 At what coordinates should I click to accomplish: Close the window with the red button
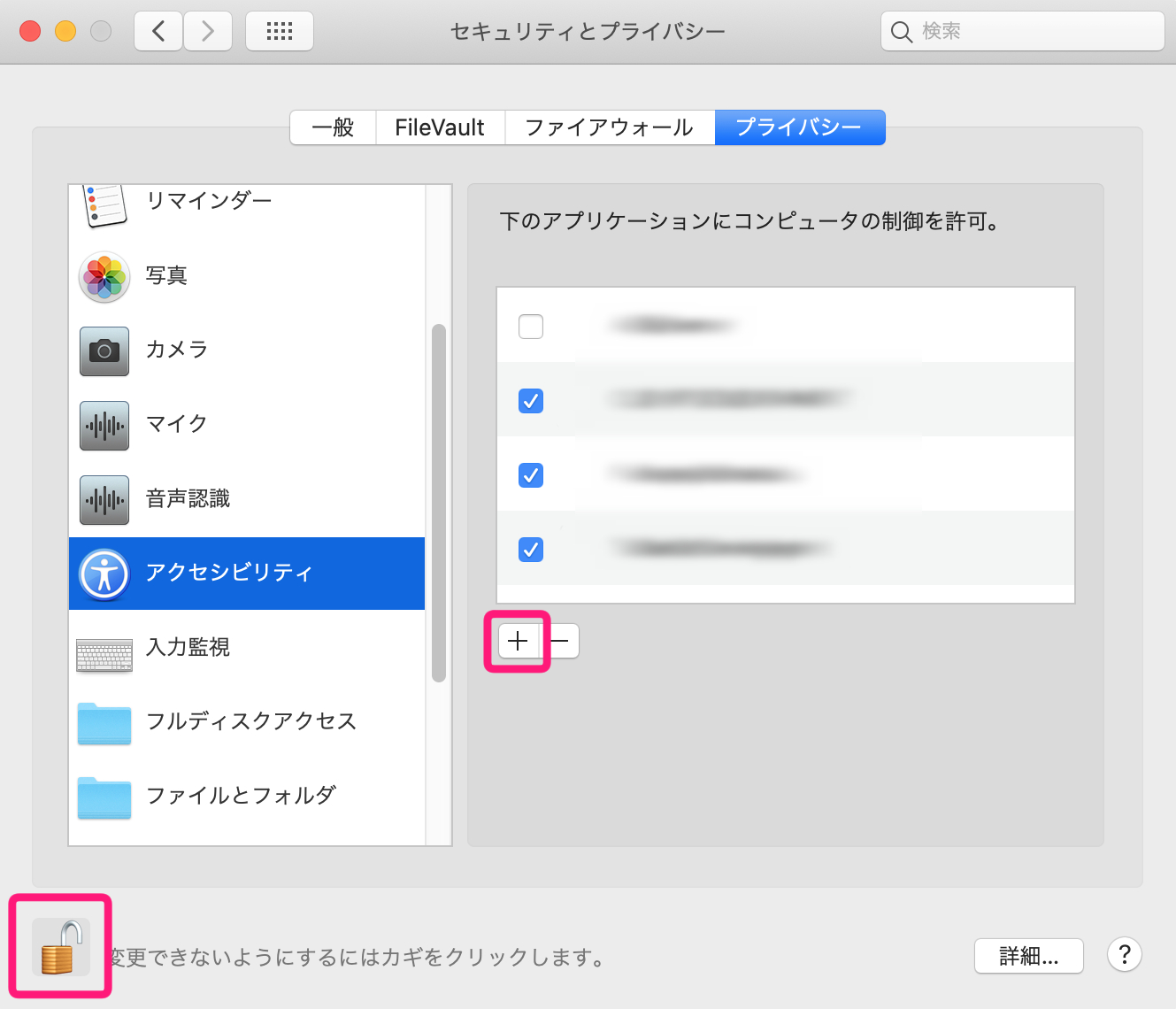(30, 31)
